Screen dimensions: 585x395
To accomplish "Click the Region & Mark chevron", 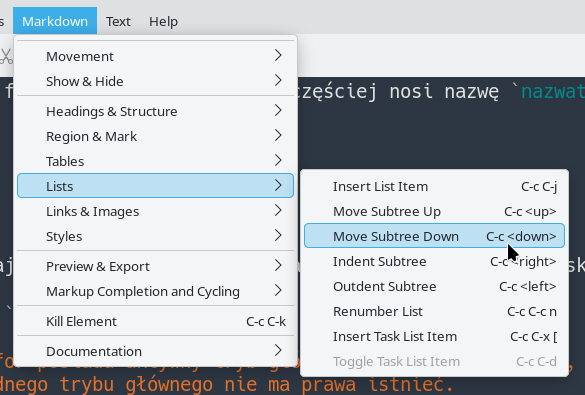I will (x=278, y=135).
